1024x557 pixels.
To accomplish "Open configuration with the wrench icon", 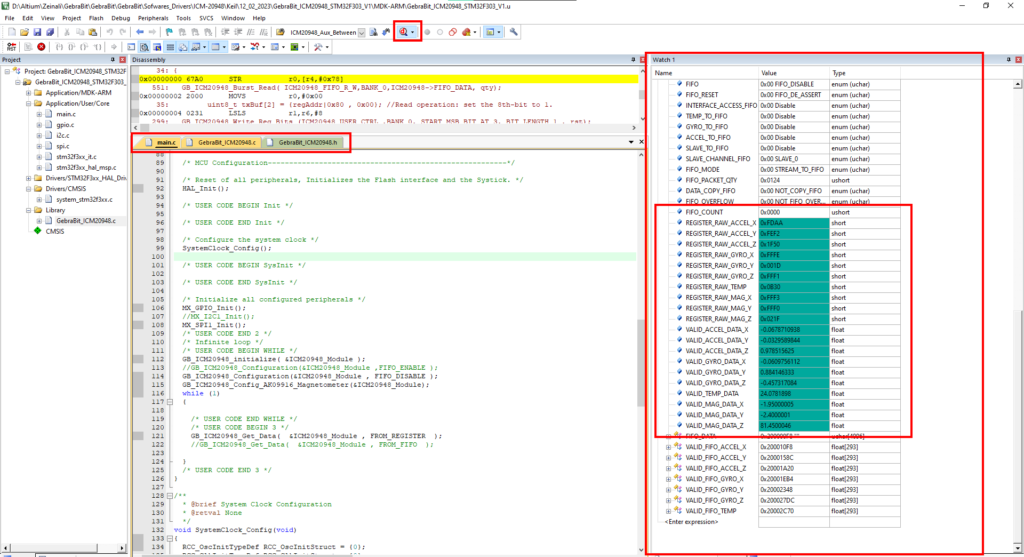I will (513, 32).
